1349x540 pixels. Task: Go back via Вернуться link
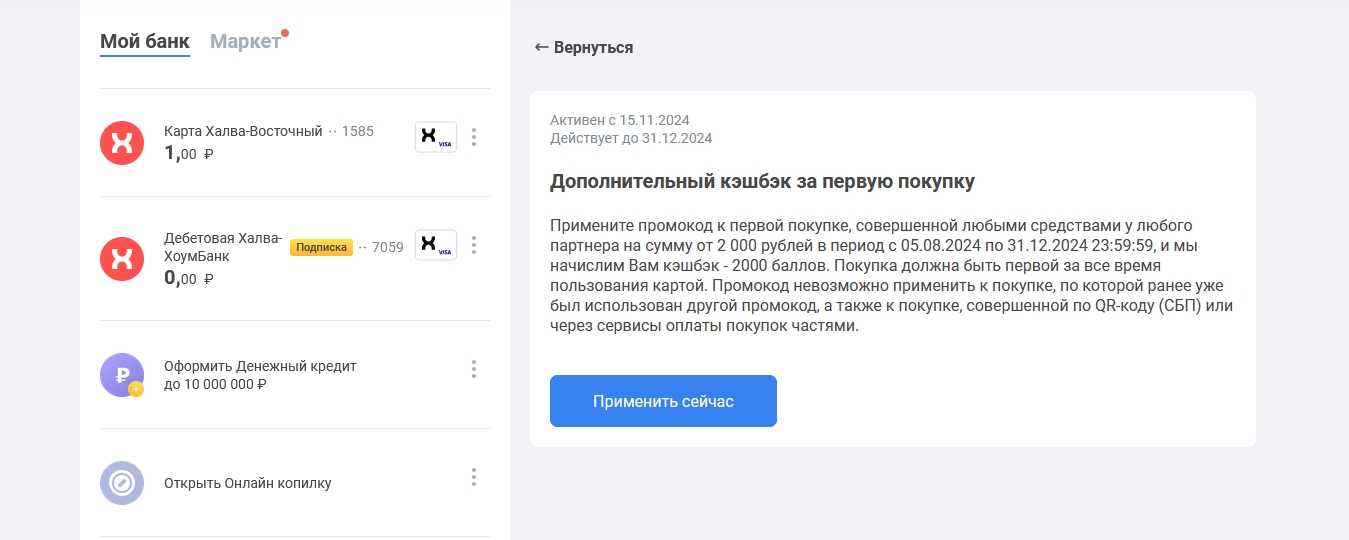(x=584, y=47)
